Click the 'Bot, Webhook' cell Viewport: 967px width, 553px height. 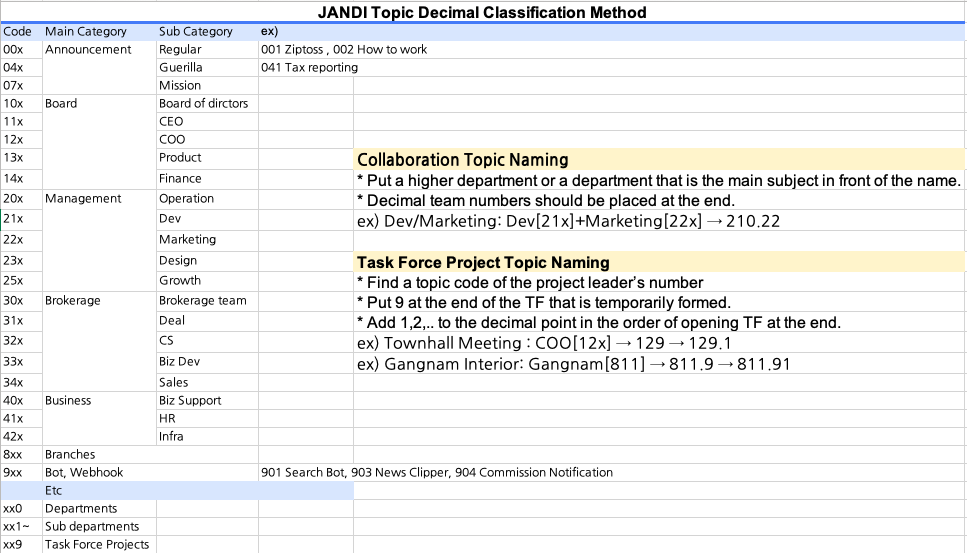(150, 472)
